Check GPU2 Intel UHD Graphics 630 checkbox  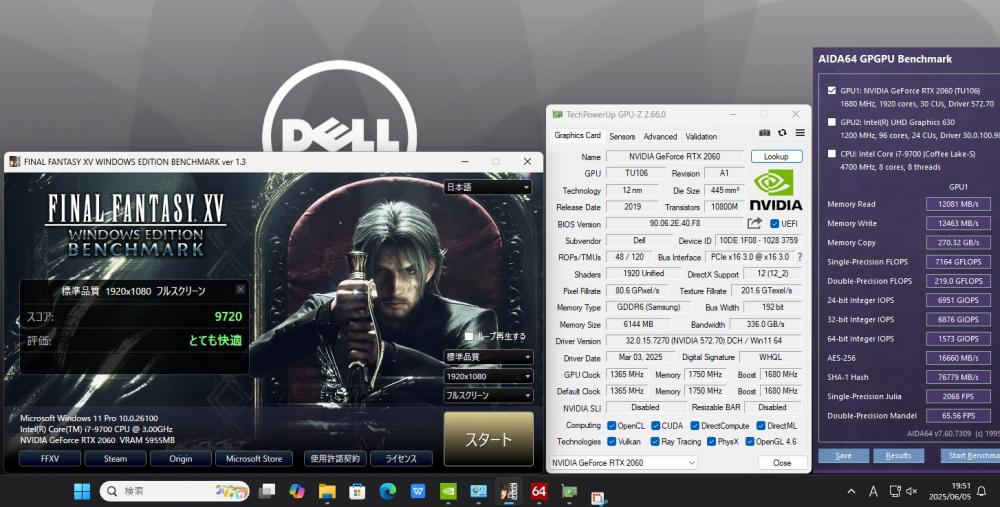coord(832,122)
